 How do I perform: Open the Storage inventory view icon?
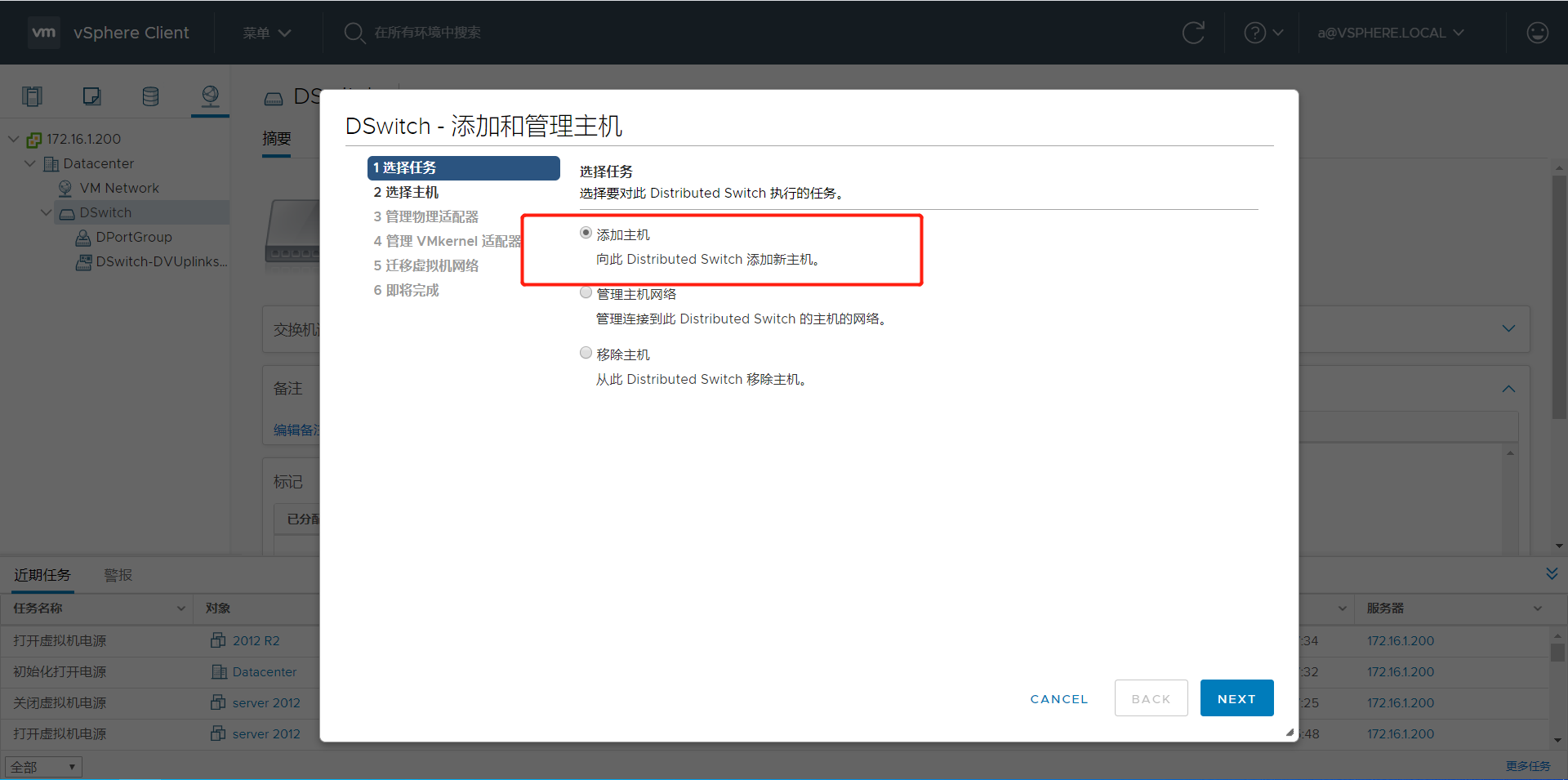click(x=150, y=96)
